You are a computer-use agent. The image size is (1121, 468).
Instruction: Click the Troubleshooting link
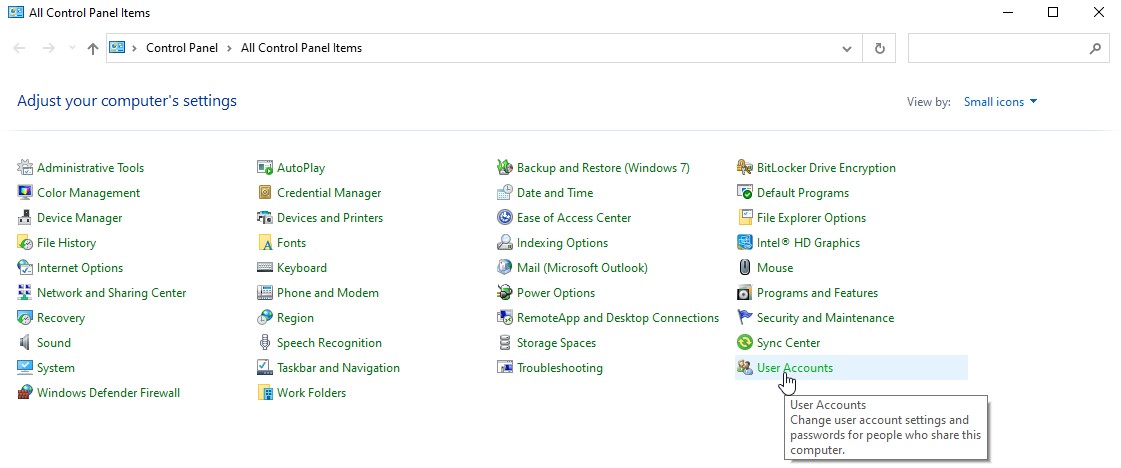tap(559, 368)
